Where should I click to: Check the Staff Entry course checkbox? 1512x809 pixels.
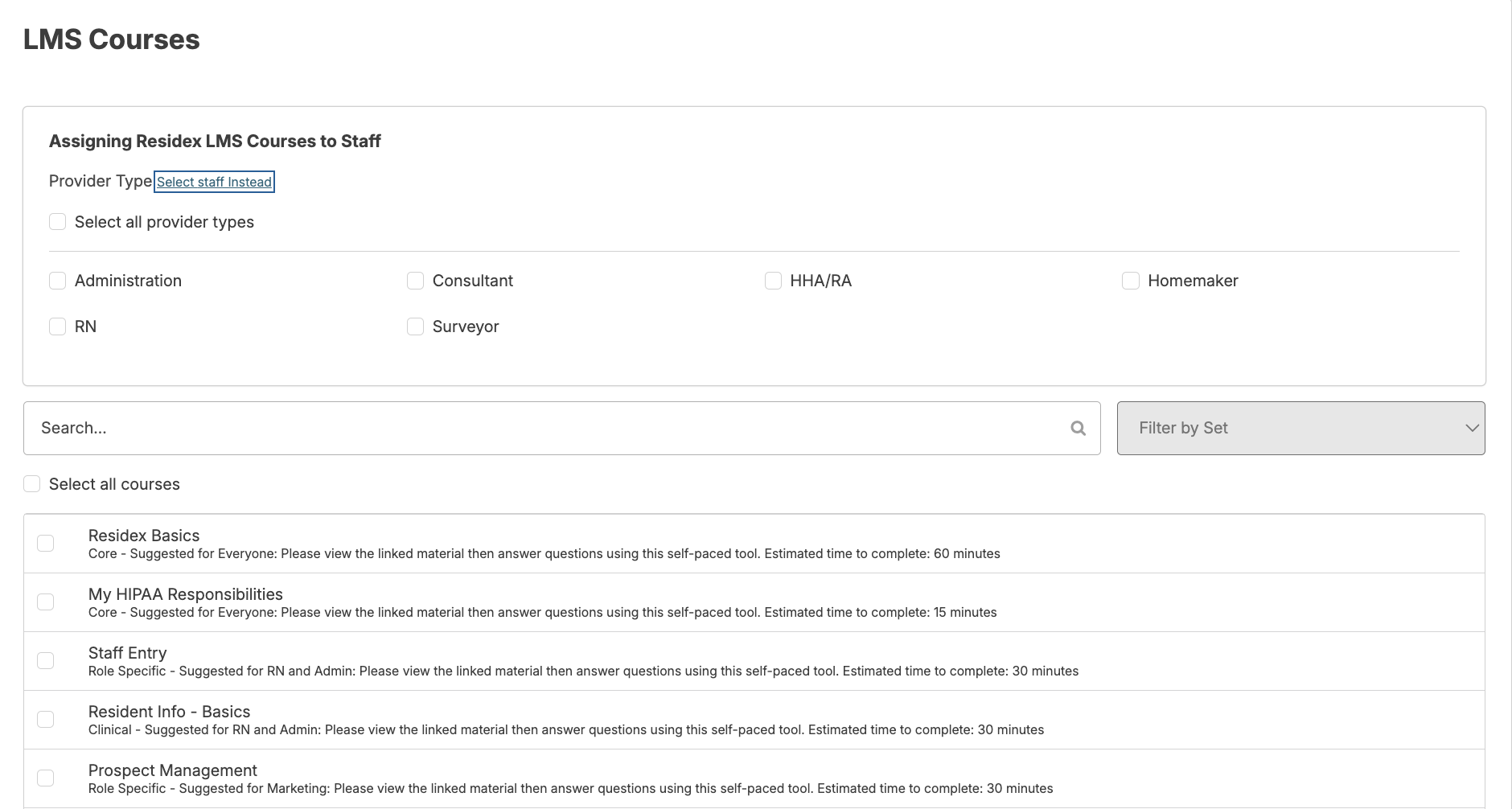[46, 660]
